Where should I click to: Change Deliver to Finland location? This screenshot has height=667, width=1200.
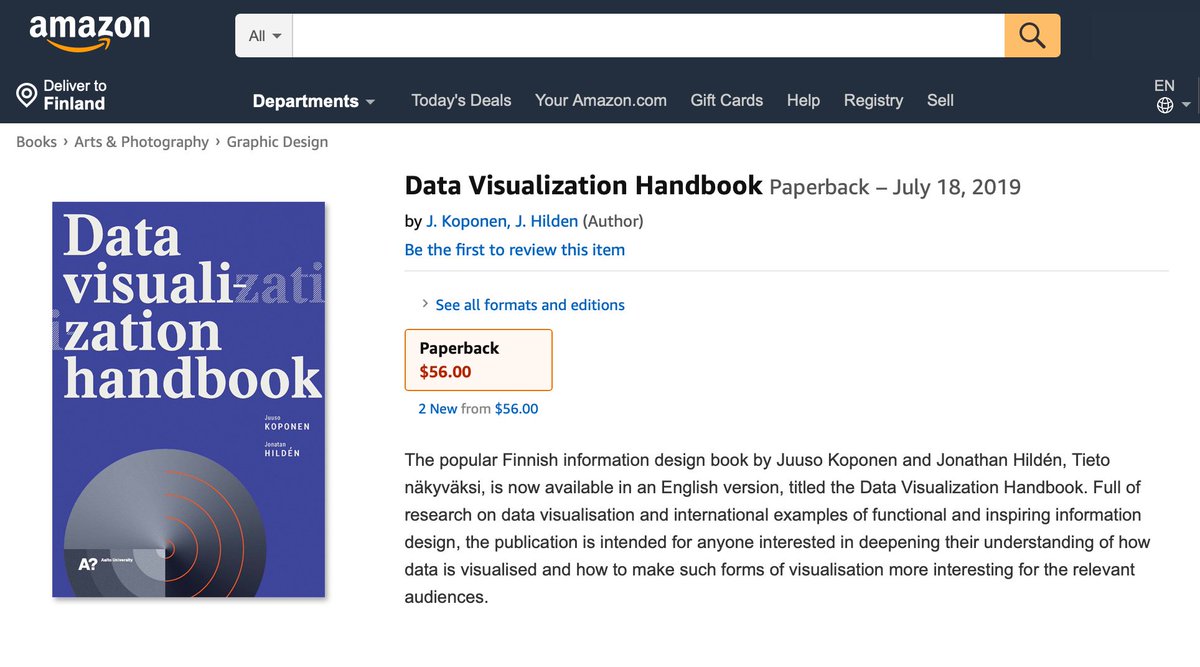(62, 95)
